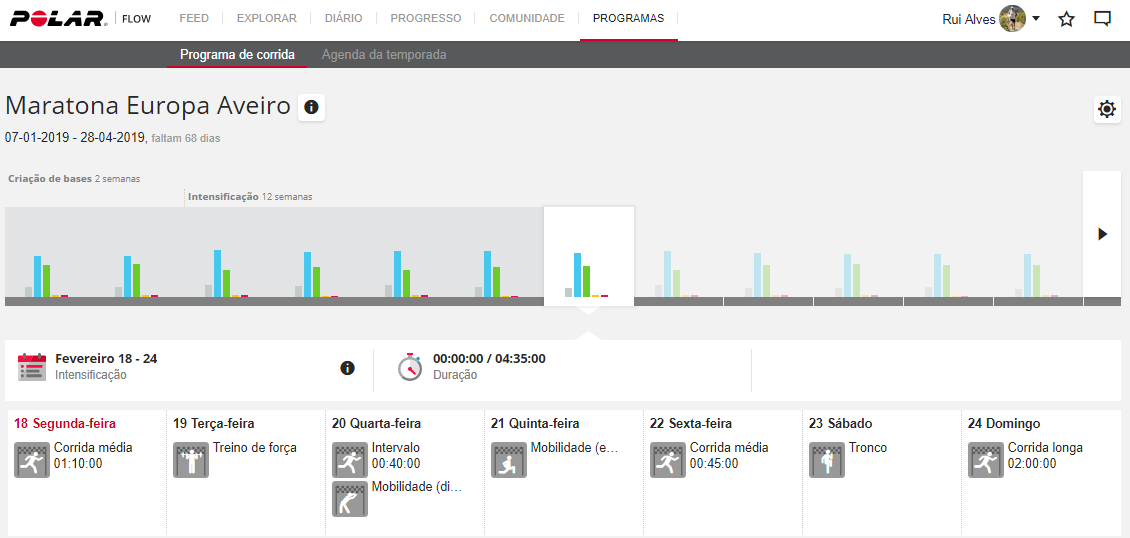Open Monday's Corrida média running icon

31,461
